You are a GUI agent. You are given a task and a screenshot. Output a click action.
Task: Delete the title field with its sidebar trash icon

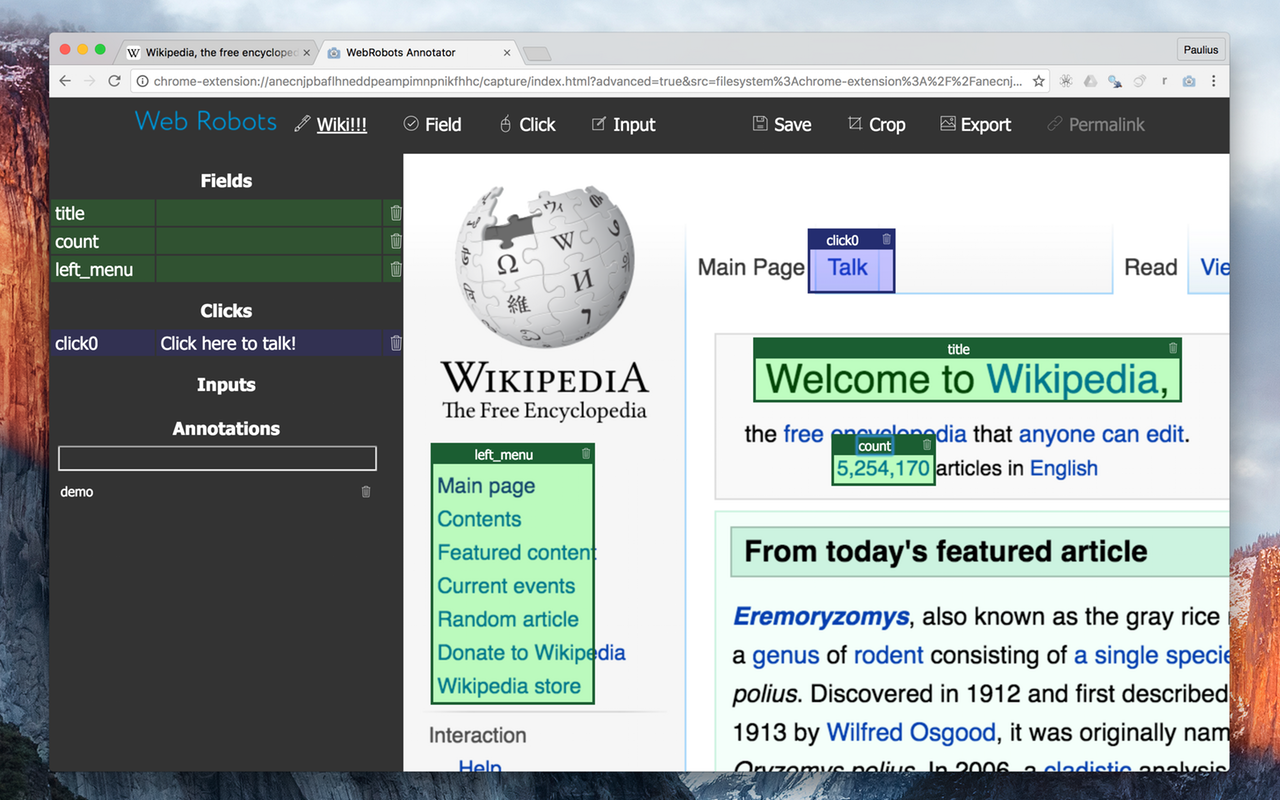pos(396,213)
